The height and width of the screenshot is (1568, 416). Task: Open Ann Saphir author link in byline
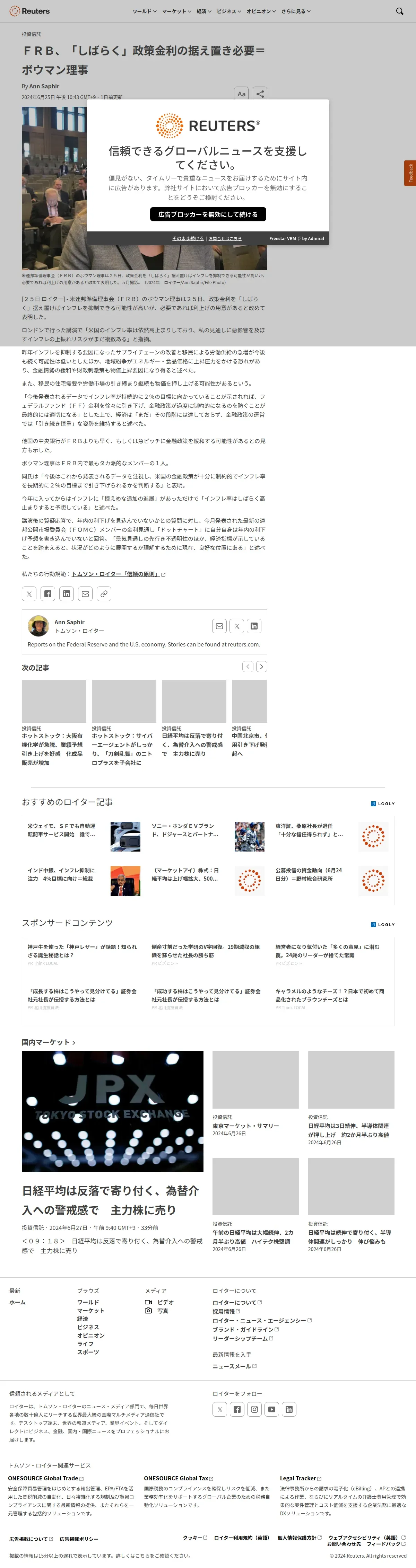coord(44,86)
